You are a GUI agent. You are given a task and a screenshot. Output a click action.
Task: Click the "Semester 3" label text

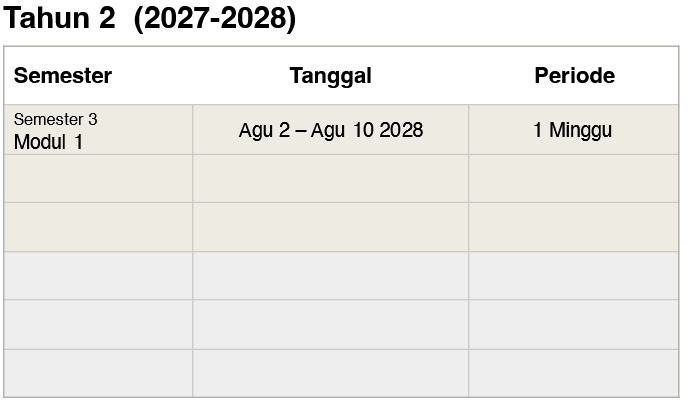click(x=56, y=120)
